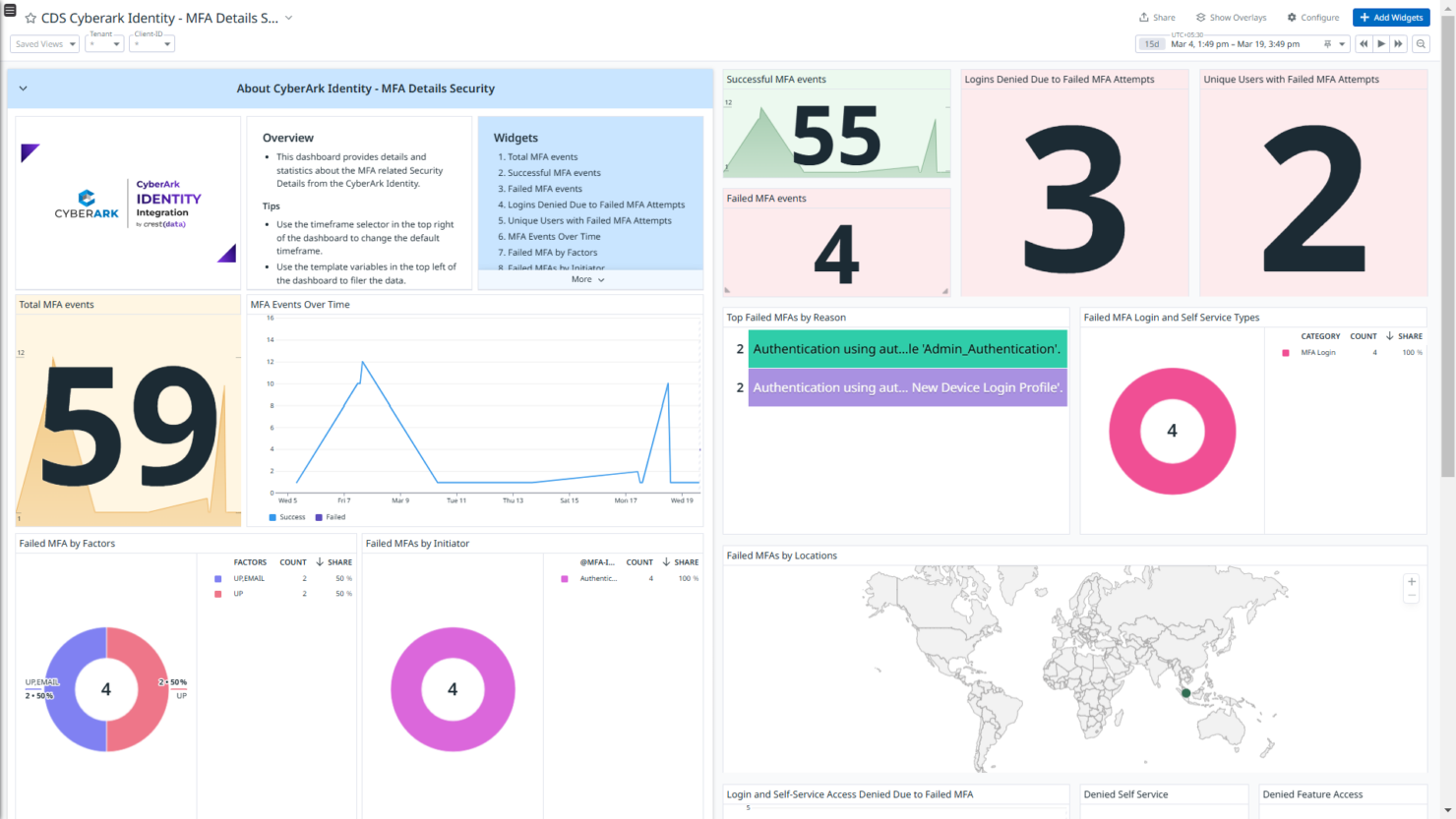Click the Failed MFAs by Locations title
The height and width of the screenshot is (819, 1456).
coord(781,556)
